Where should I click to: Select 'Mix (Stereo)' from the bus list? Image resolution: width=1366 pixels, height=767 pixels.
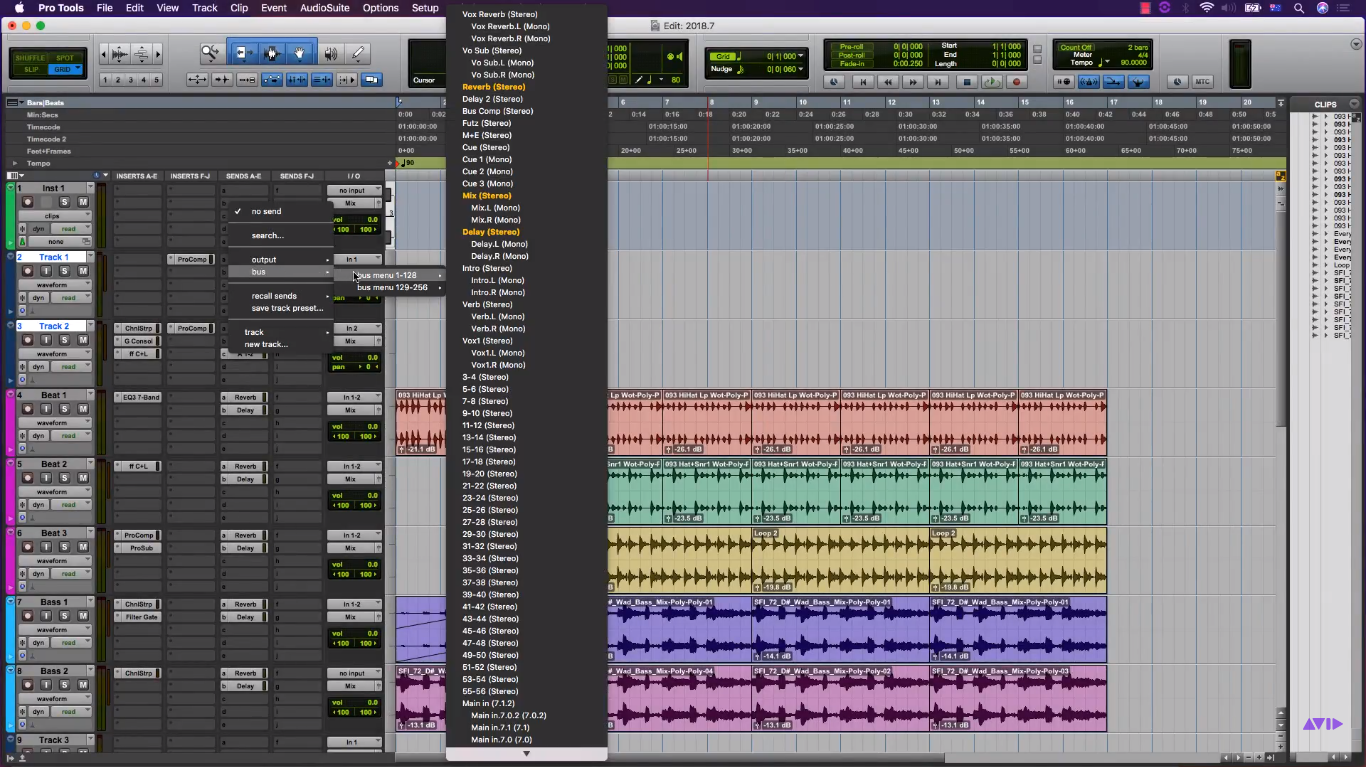point(487,195)
